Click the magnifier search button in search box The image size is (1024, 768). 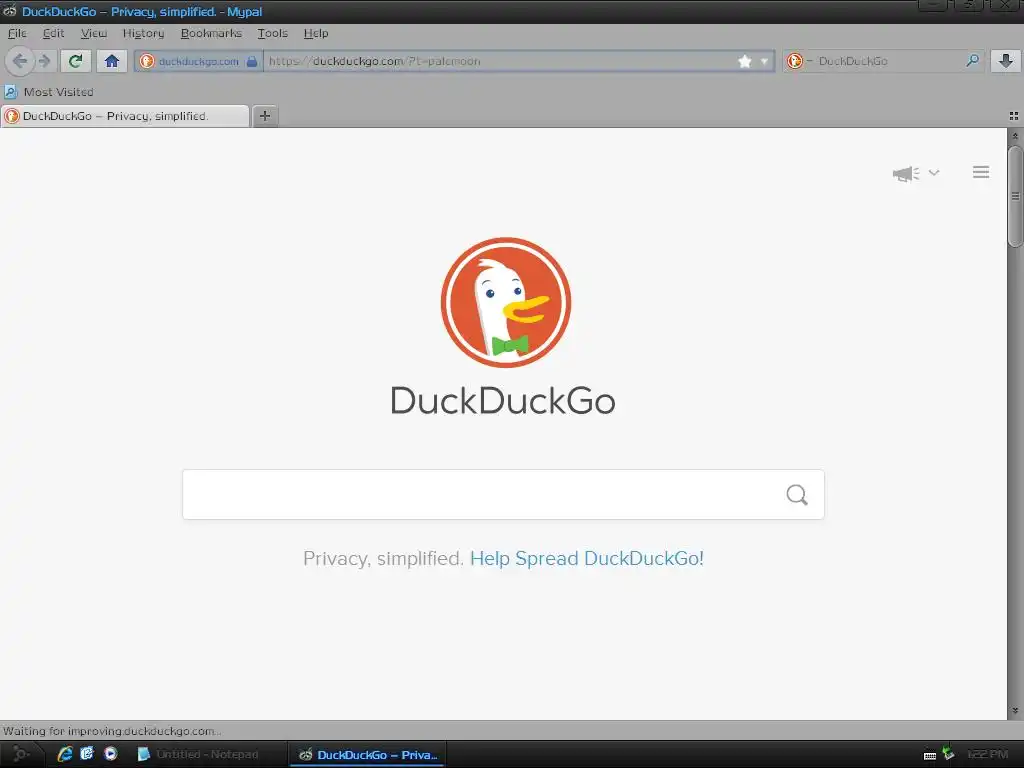[797, 495]
